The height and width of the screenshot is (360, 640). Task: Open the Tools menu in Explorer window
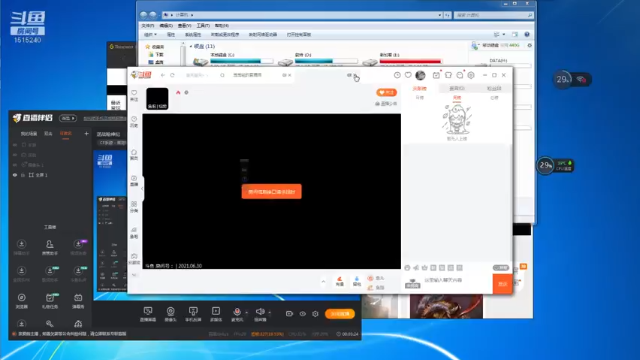point(203,26)
